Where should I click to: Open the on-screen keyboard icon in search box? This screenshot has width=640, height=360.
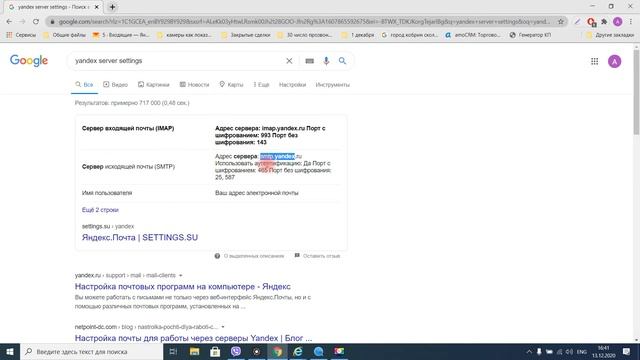tap(310, 61)
